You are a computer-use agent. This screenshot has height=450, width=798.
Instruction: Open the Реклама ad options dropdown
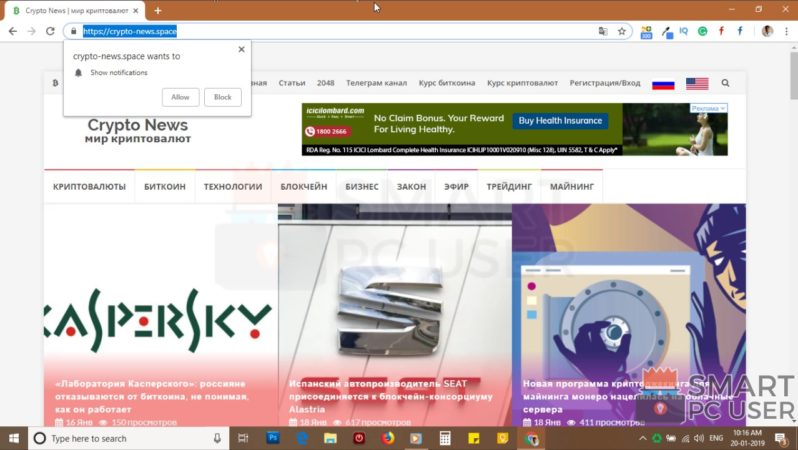pos(708,108)
